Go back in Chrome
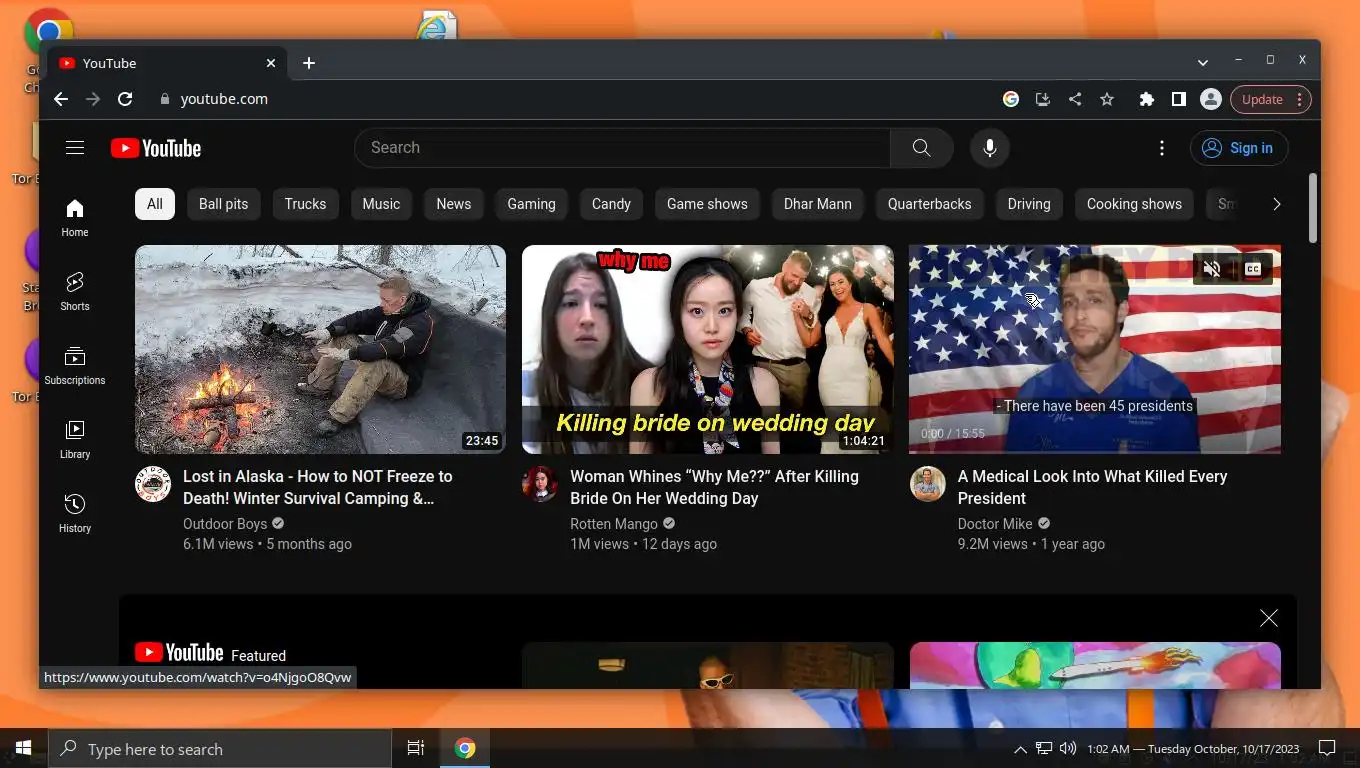 [61, 99]
